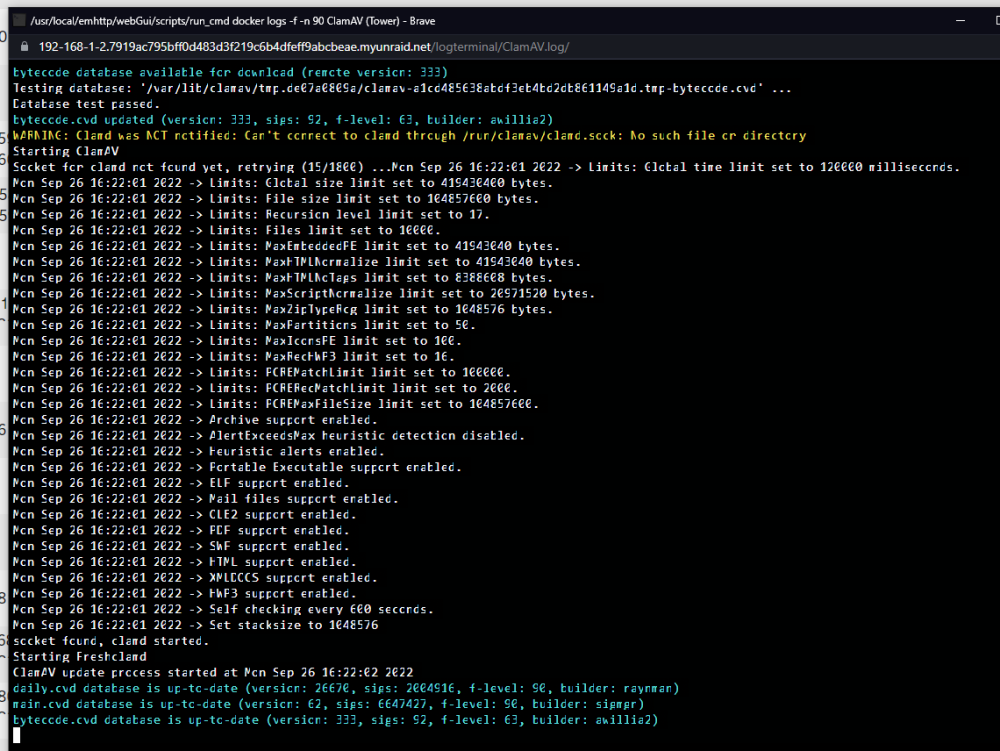Click the 'daily.cvd database is up-to-date' line
Viewport: 1000px width, 751px height.
coord(346,689)
